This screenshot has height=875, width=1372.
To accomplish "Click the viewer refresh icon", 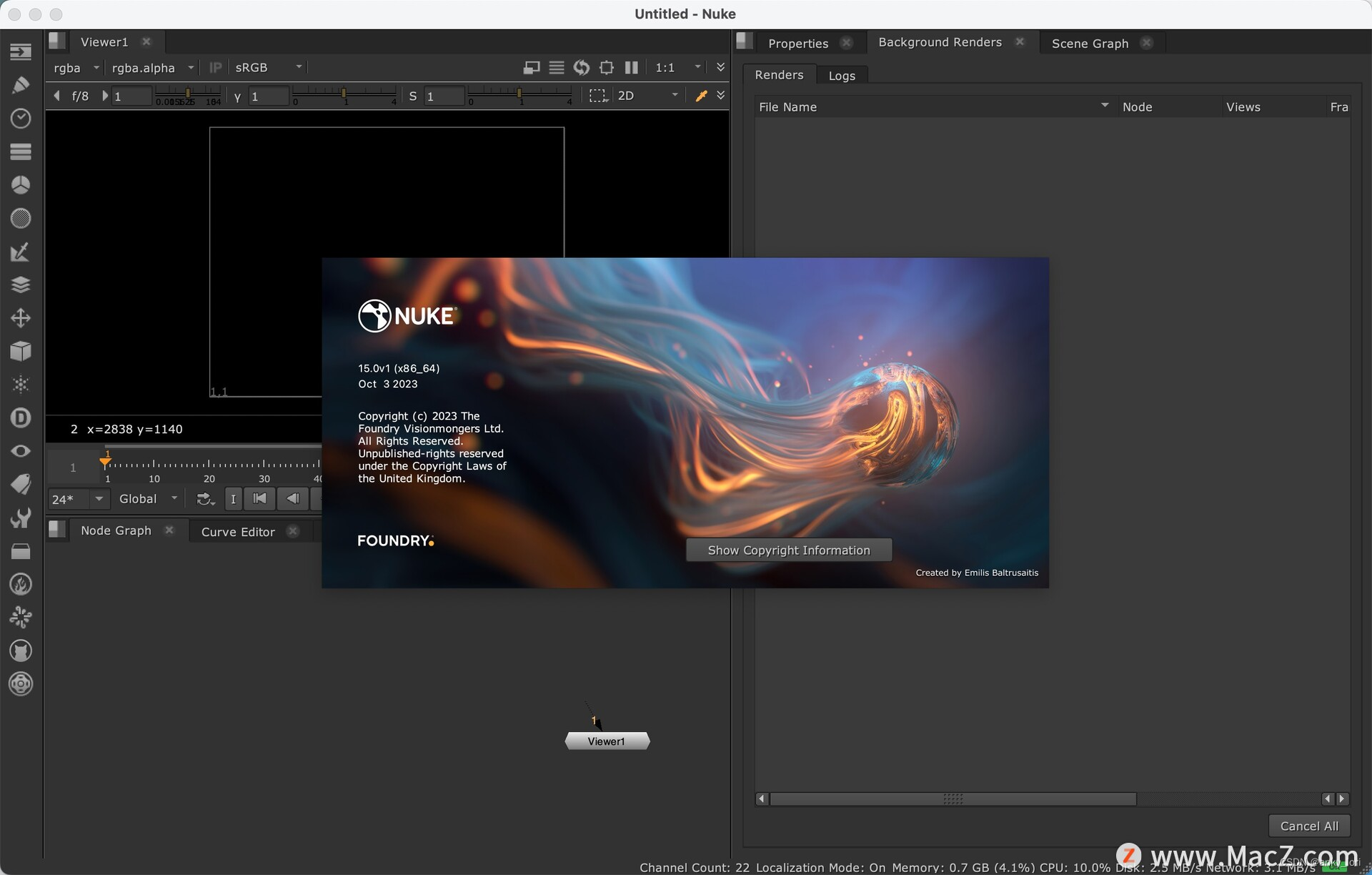I will click(x=582, y=68).
